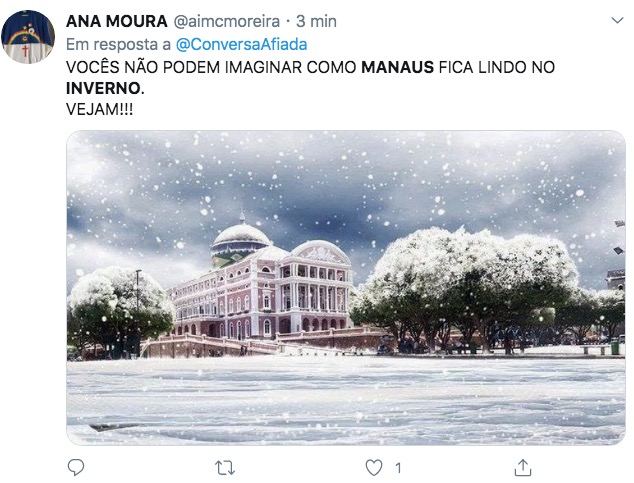Click the like count number 1
The image size is (634, 483).
point(398,468)
